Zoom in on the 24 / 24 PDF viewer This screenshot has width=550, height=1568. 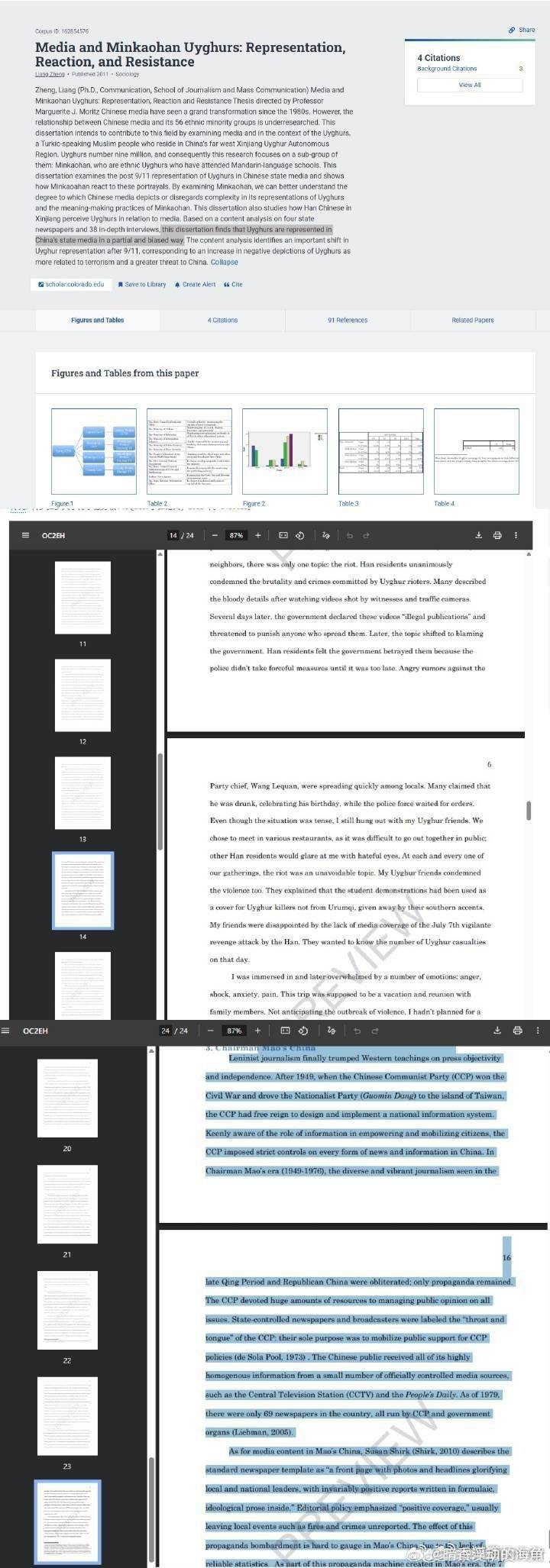coord(257,1031)
